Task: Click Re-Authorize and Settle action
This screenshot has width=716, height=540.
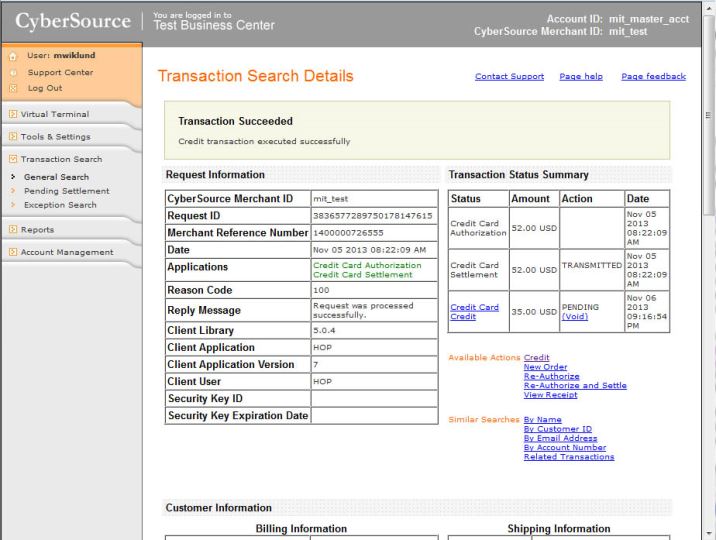Action: [x=575, y=385]
